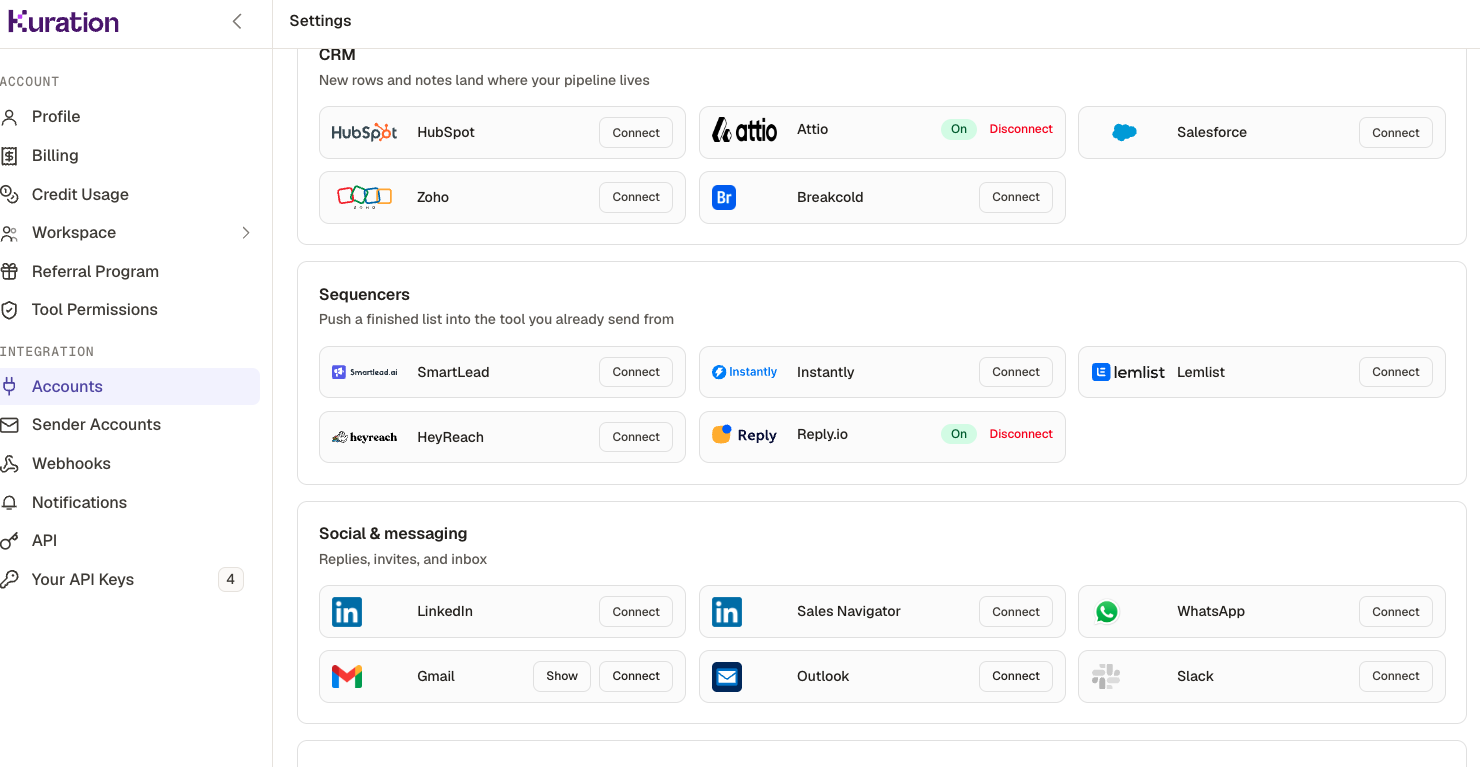This screenshot has height=767, width=1480.
Task: Click the Breakcold Br logo
Action: 725,197
